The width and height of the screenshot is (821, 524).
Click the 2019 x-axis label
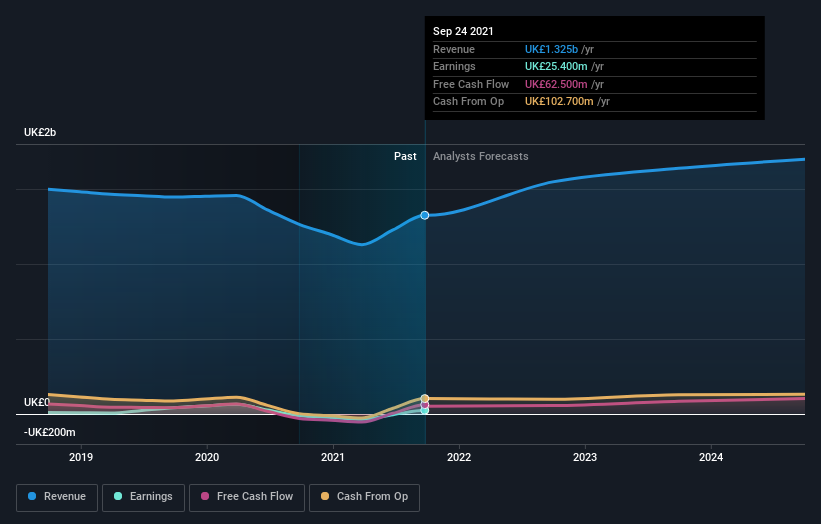tap(81, 457)
